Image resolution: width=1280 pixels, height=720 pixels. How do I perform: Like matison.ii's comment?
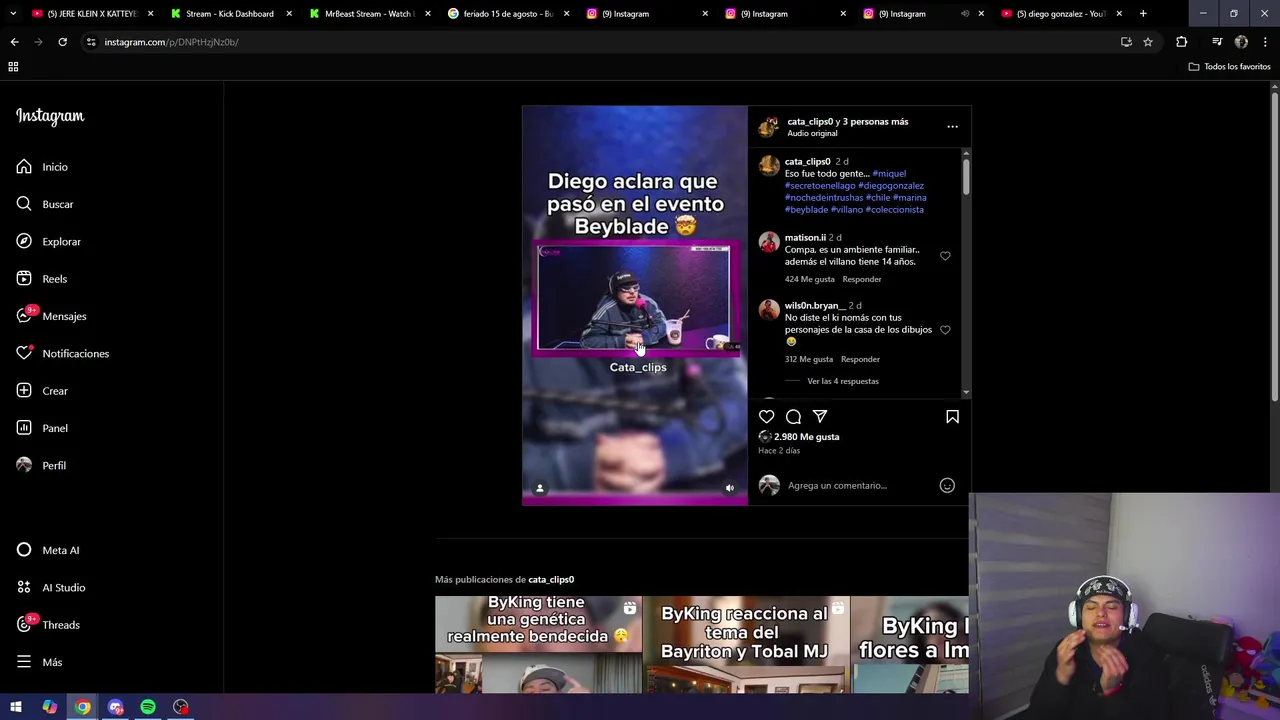coord(945,256)
